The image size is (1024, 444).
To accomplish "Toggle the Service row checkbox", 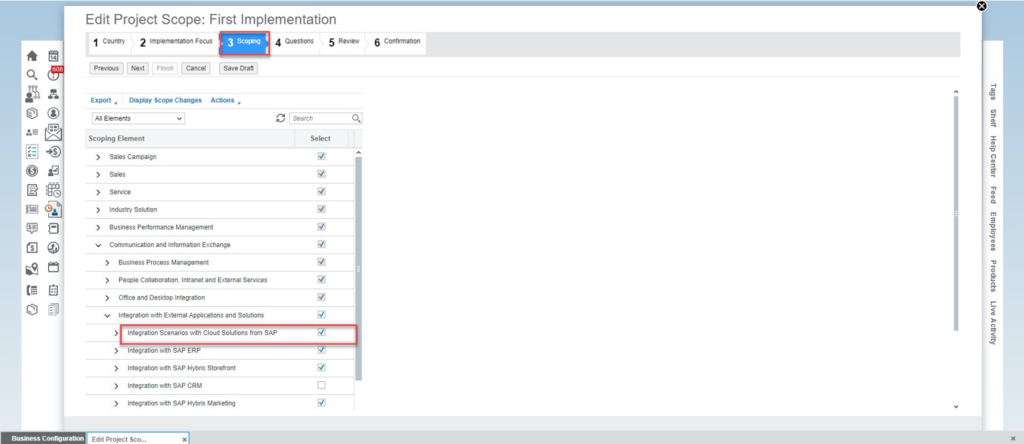I will click(321, 192).
